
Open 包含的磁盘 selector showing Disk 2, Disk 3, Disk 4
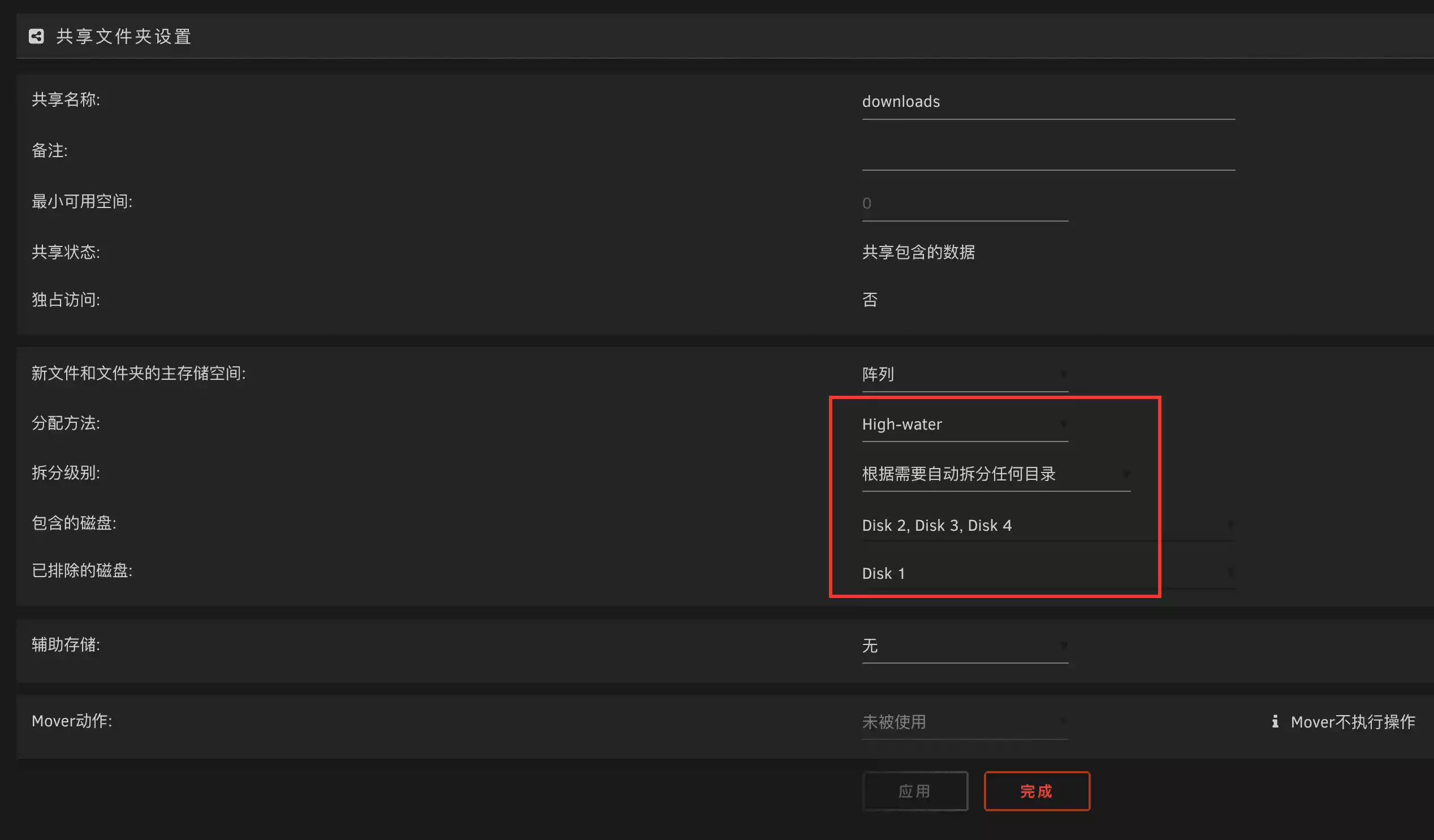1048,525
